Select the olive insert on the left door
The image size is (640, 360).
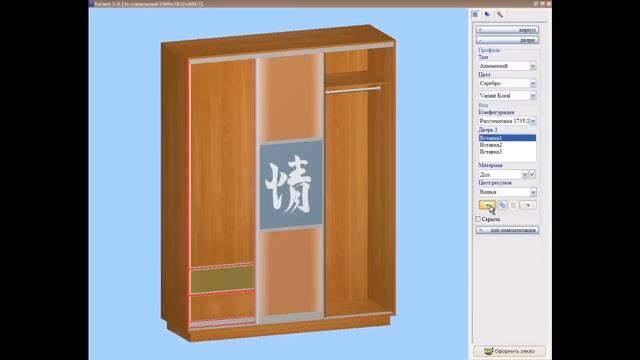pos(222,280)
